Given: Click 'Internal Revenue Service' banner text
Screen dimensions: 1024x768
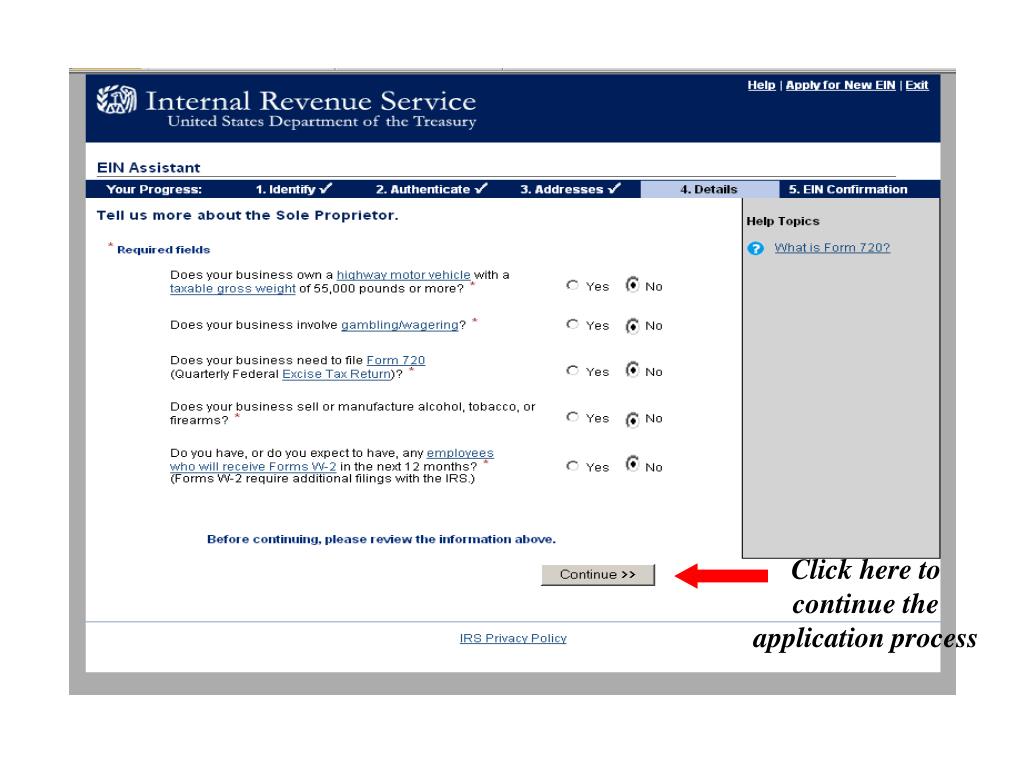Looking at the screenshot, I should pyautogui.click(x=311, y=101).
